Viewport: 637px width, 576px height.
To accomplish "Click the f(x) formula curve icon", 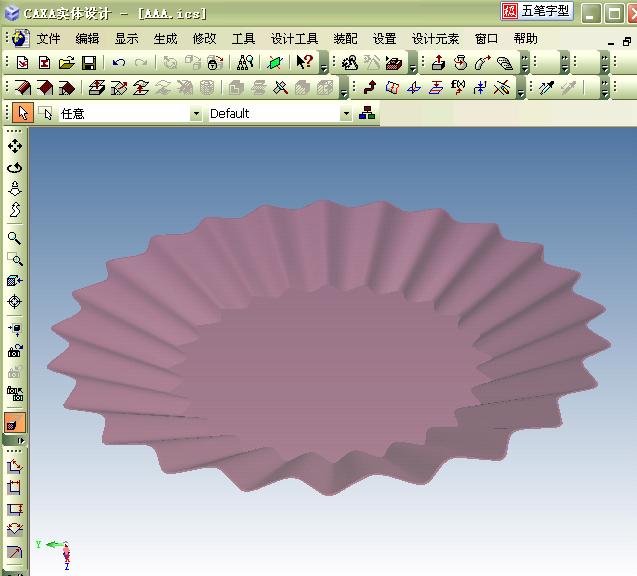I will [458, 87].
